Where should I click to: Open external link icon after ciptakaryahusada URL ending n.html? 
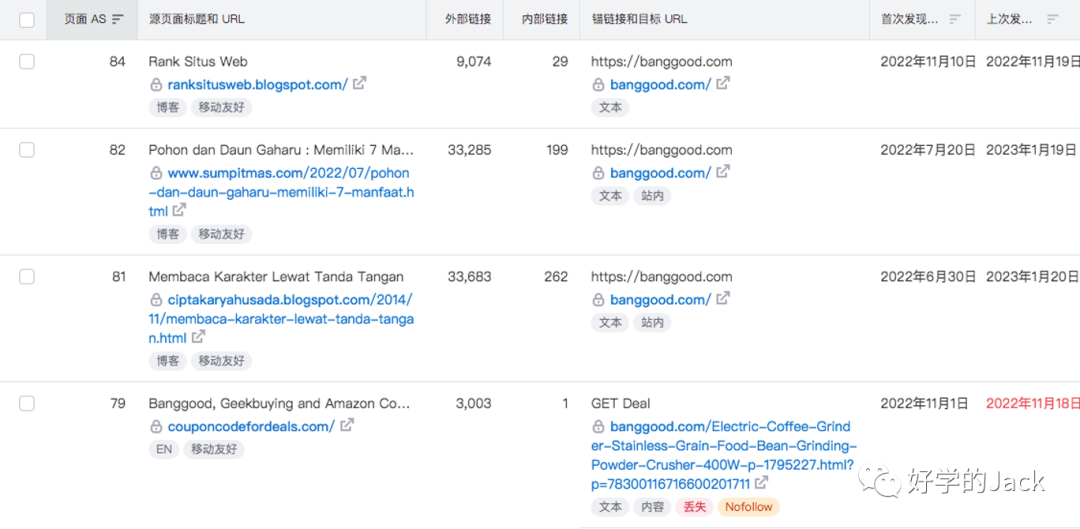pos(198,338)
